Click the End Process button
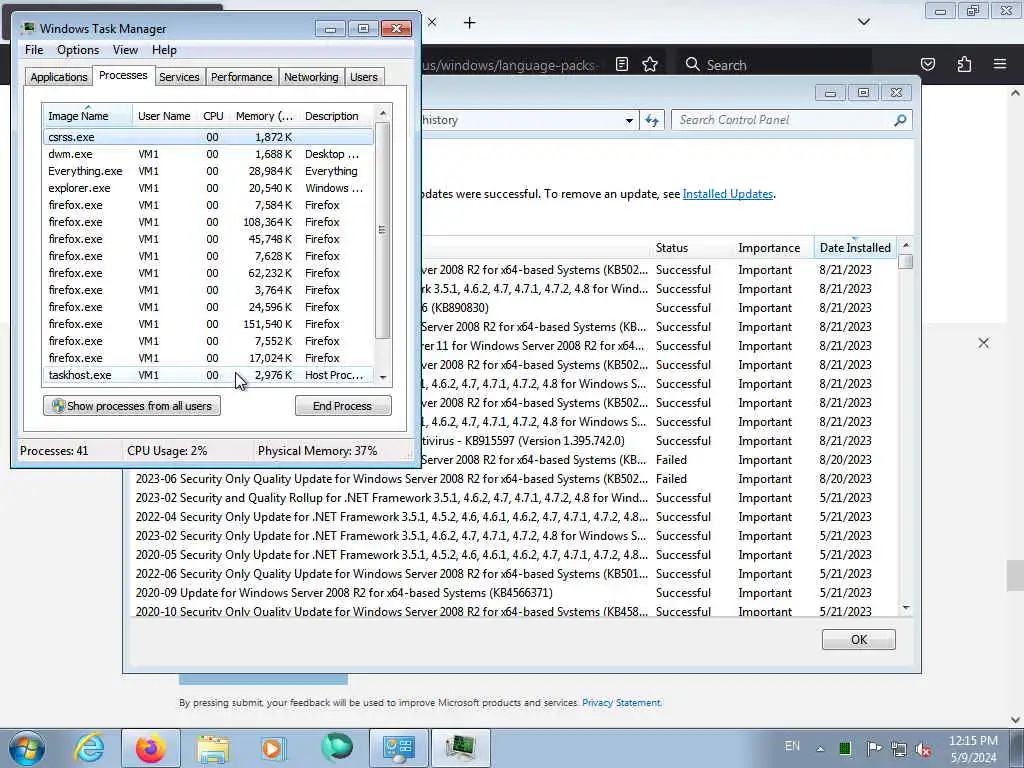The image size is (1024, 768). coord(343,406)
